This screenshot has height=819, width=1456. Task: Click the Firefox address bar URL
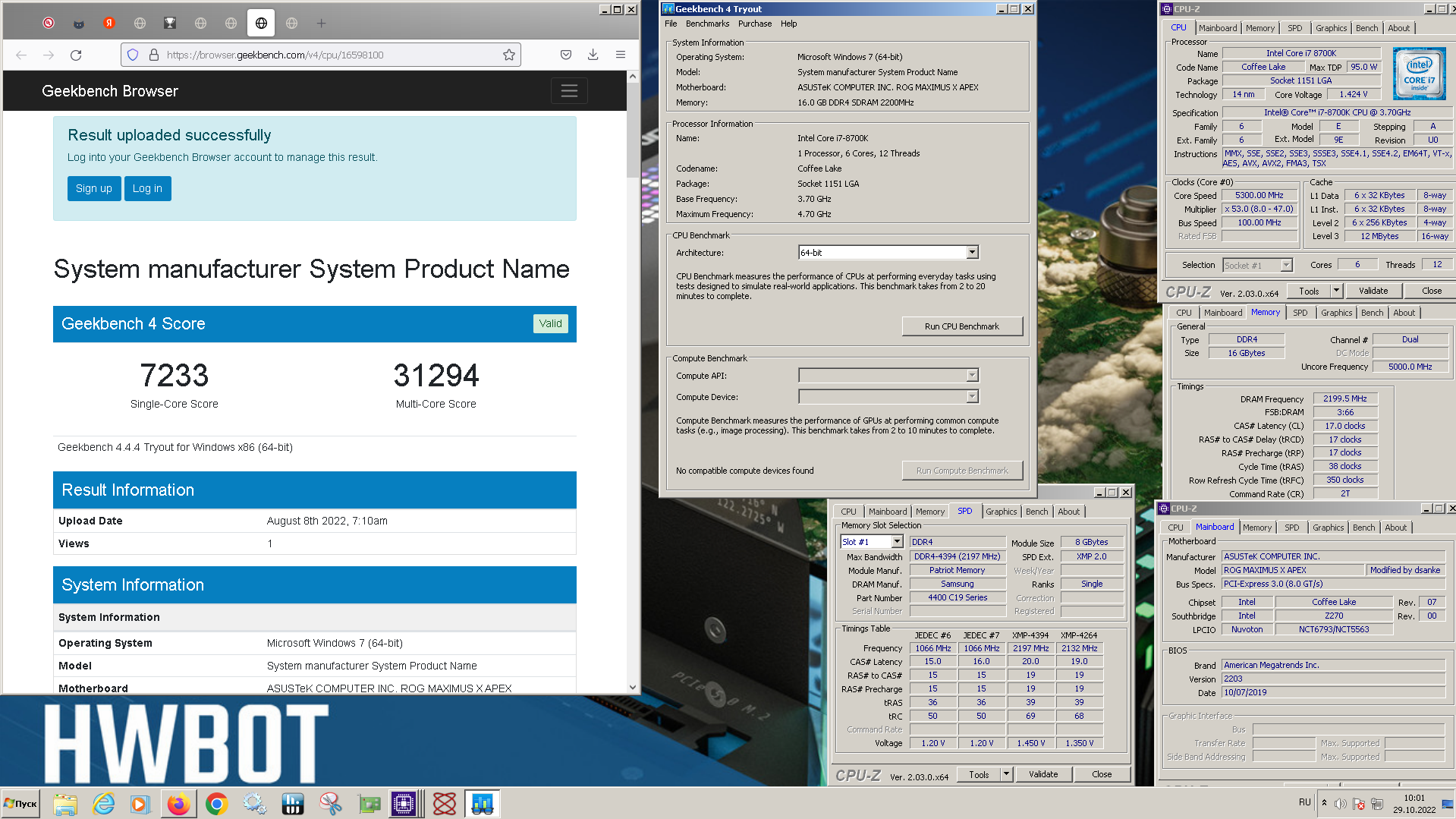click(x=275, y=55)
